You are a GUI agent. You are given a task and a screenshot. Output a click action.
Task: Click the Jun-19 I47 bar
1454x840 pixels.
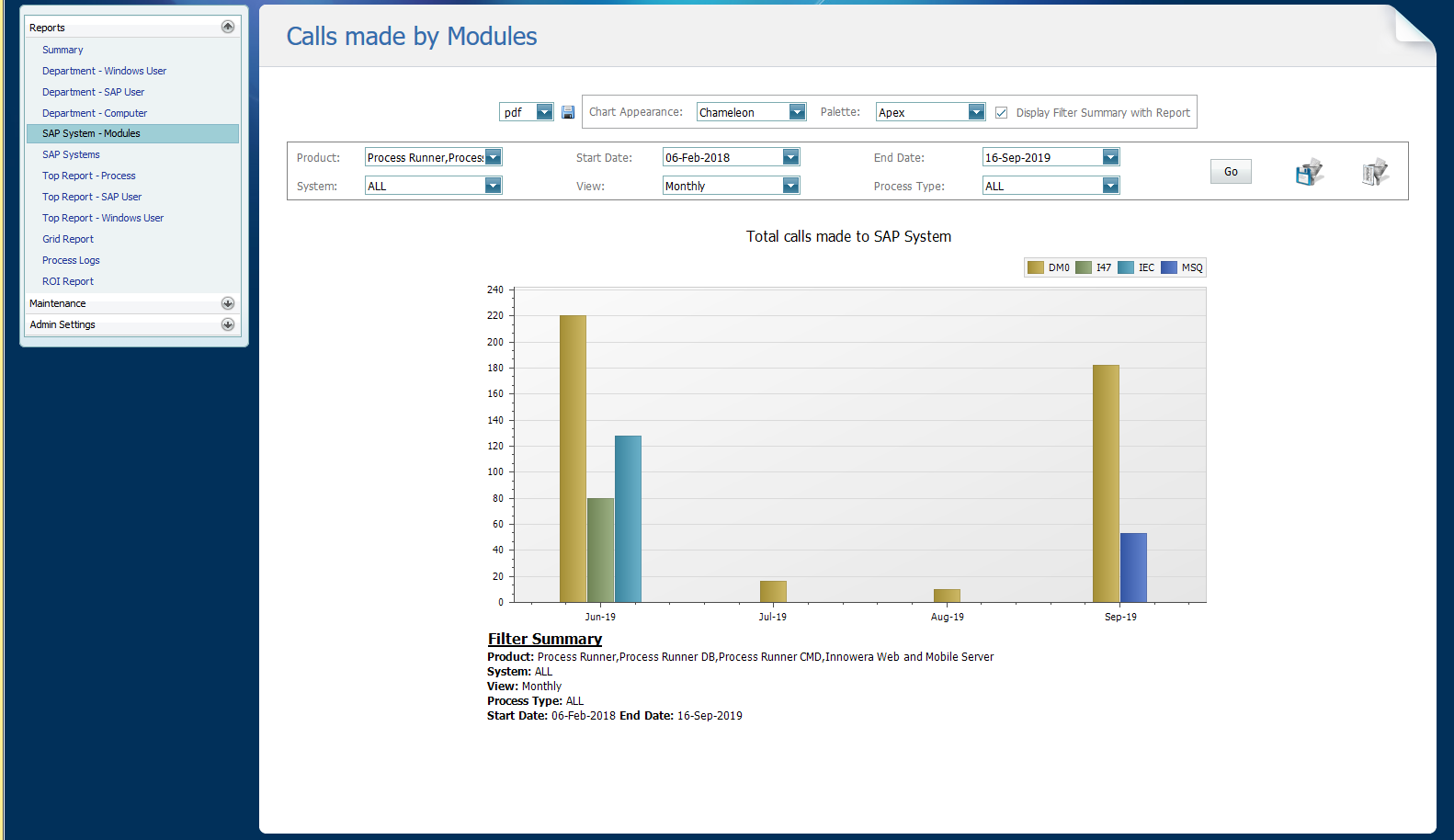[x=600, y=551]
